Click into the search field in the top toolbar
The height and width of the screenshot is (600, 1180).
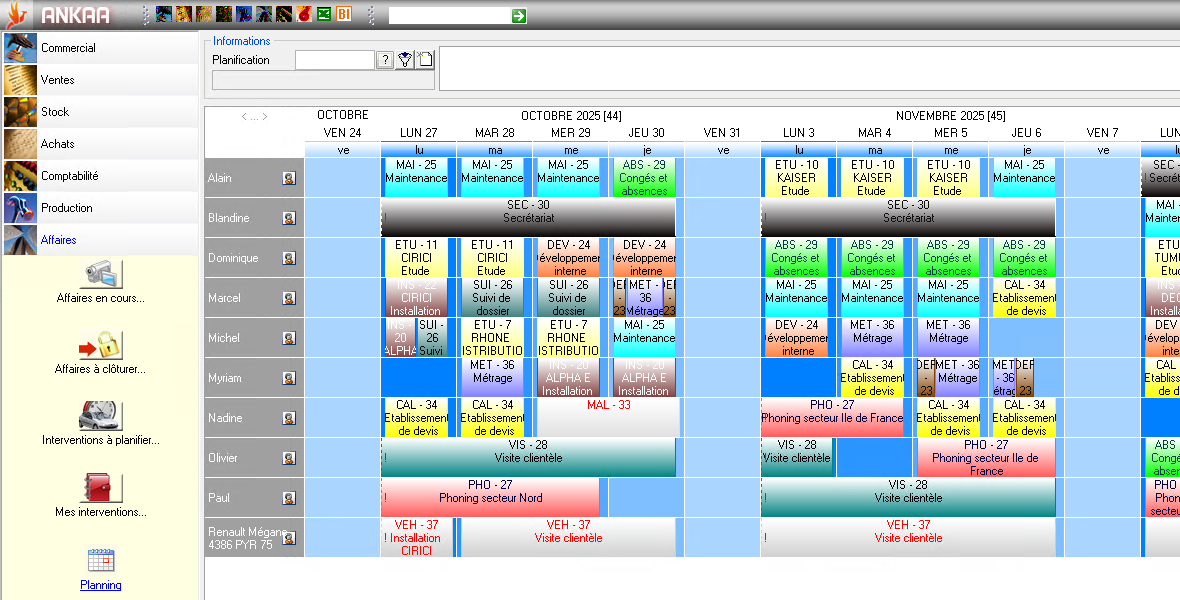449,16
